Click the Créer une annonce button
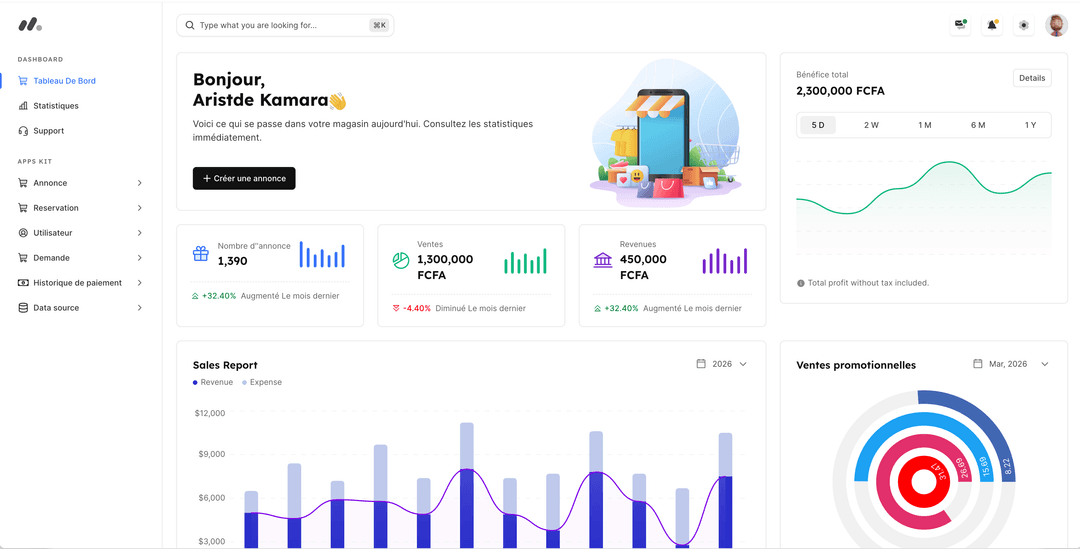The width and height of the screenshot is (1080, 549). tap(244, 178)
